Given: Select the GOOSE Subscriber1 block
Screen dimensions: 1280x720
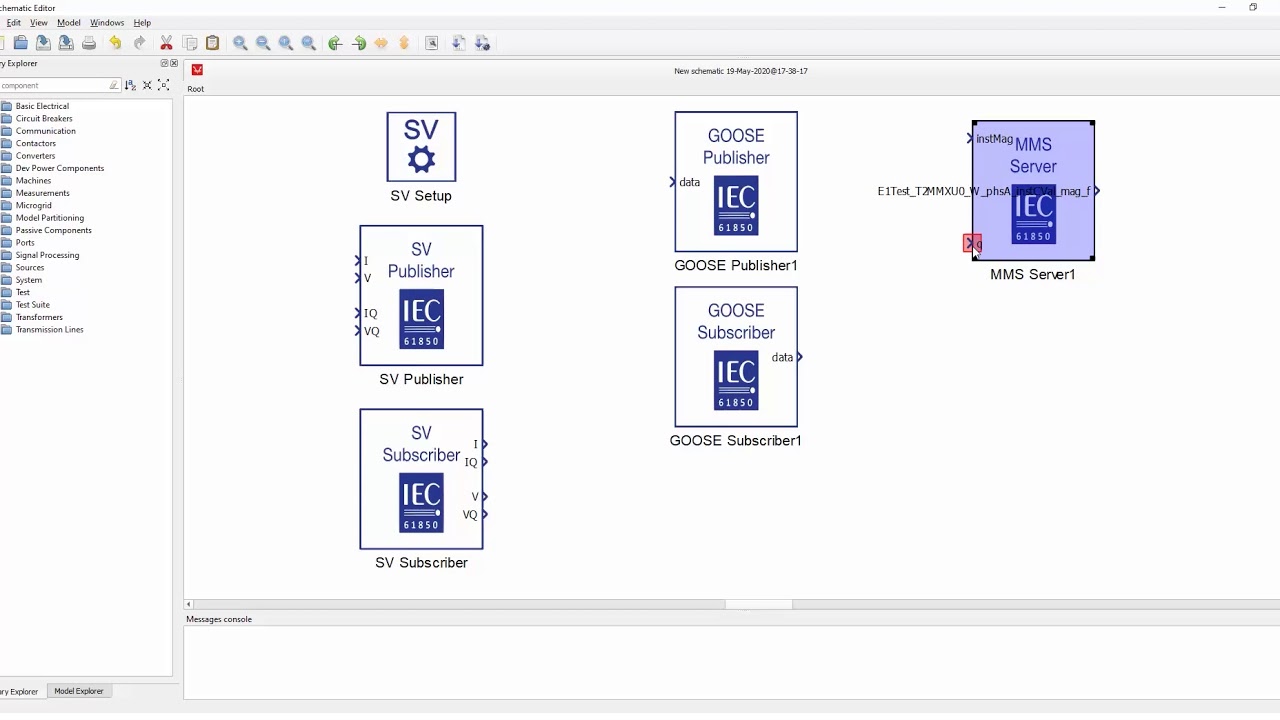Looking at the screenshot, I should click(736, 357).
